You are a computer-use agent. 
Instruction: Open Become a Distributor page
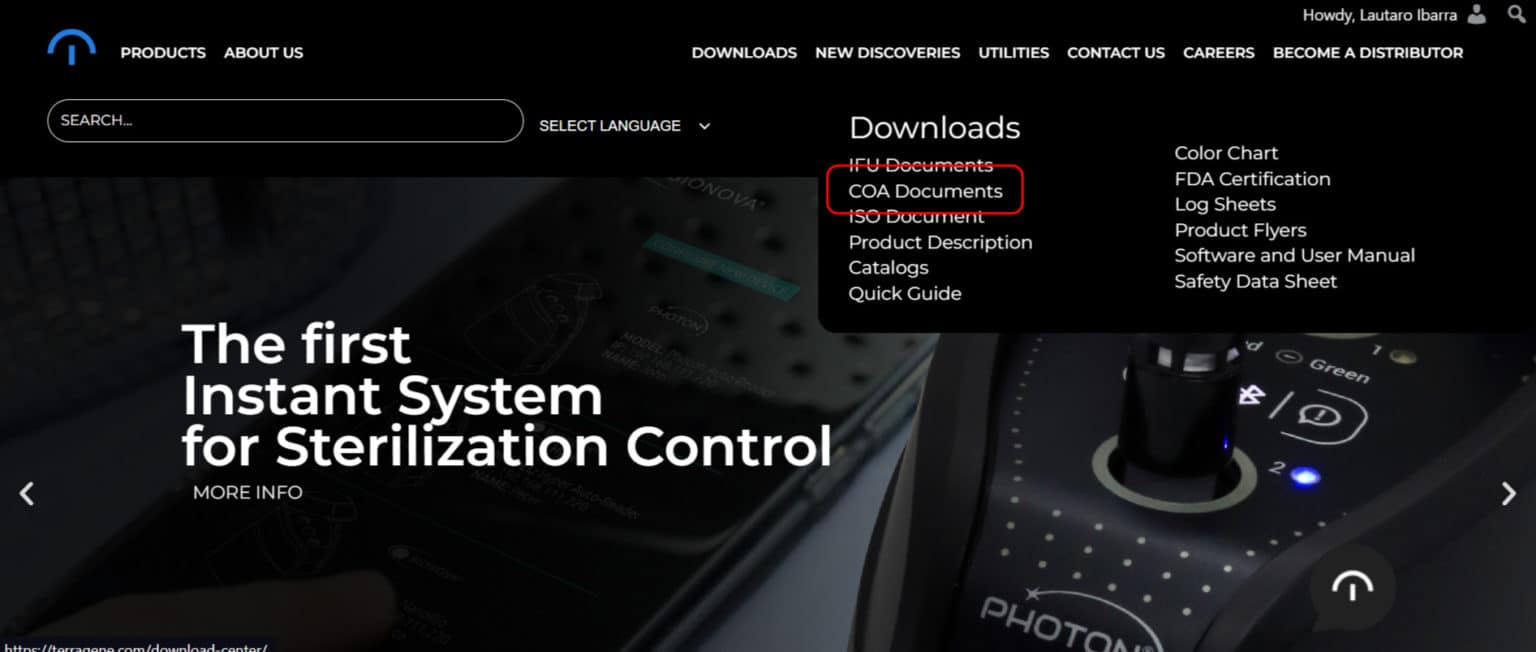(x=1367, y=53)
